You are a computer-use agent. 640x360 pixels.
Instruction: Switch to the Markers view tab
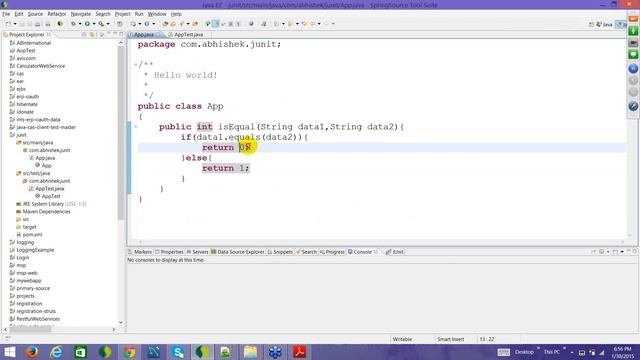(140, 252)
